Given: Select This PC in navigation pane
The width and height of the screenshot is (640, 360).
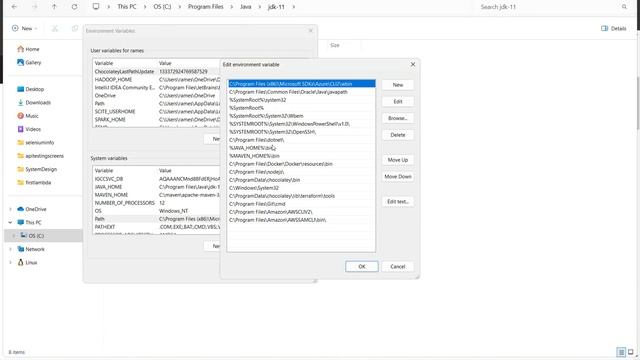Looking at the screenshot, I should click(29, 222).
